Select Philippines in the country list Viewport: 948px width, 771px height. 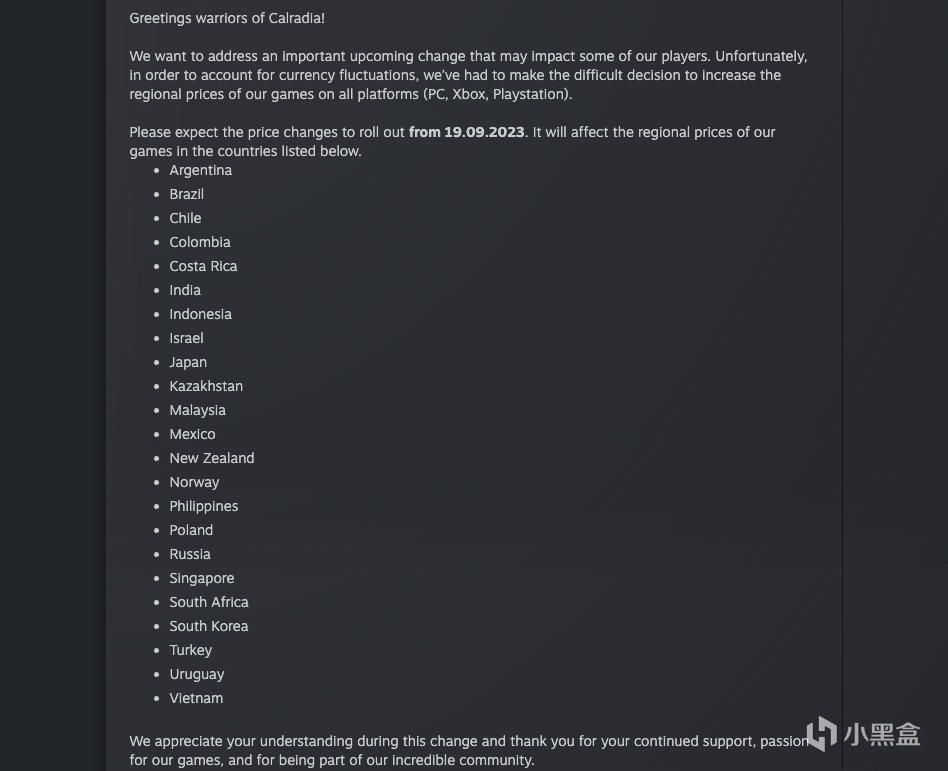(x=203, y=506)
